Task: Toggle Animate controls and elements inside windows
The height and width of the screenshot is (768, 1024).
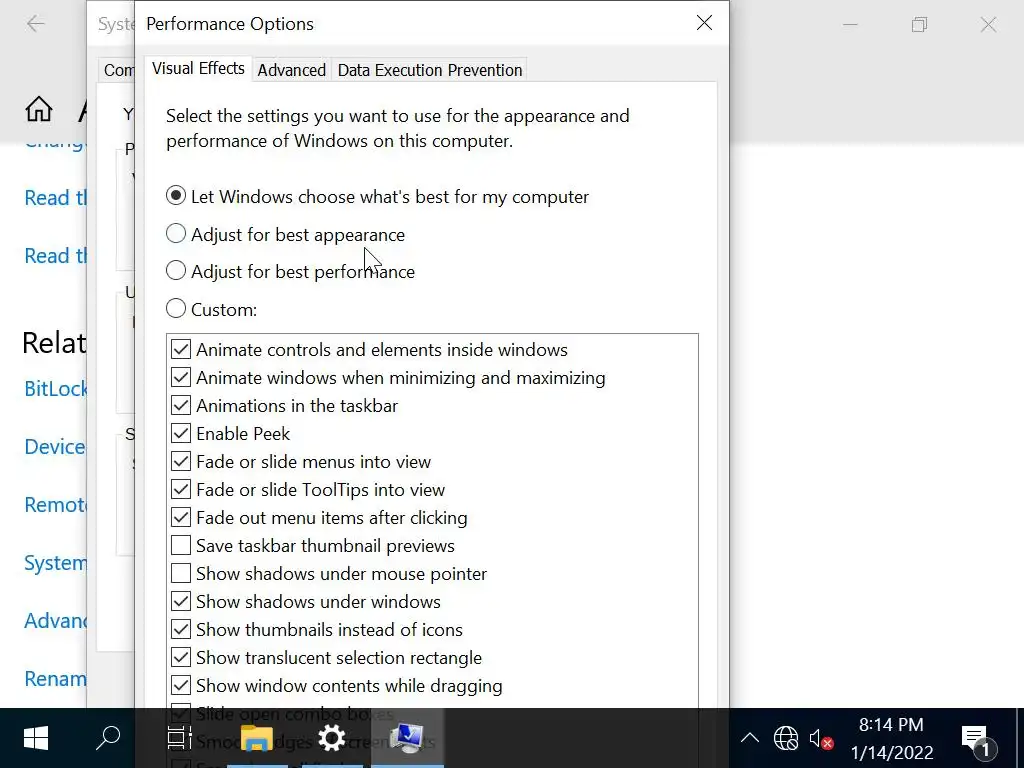Action: click(369, 349)
